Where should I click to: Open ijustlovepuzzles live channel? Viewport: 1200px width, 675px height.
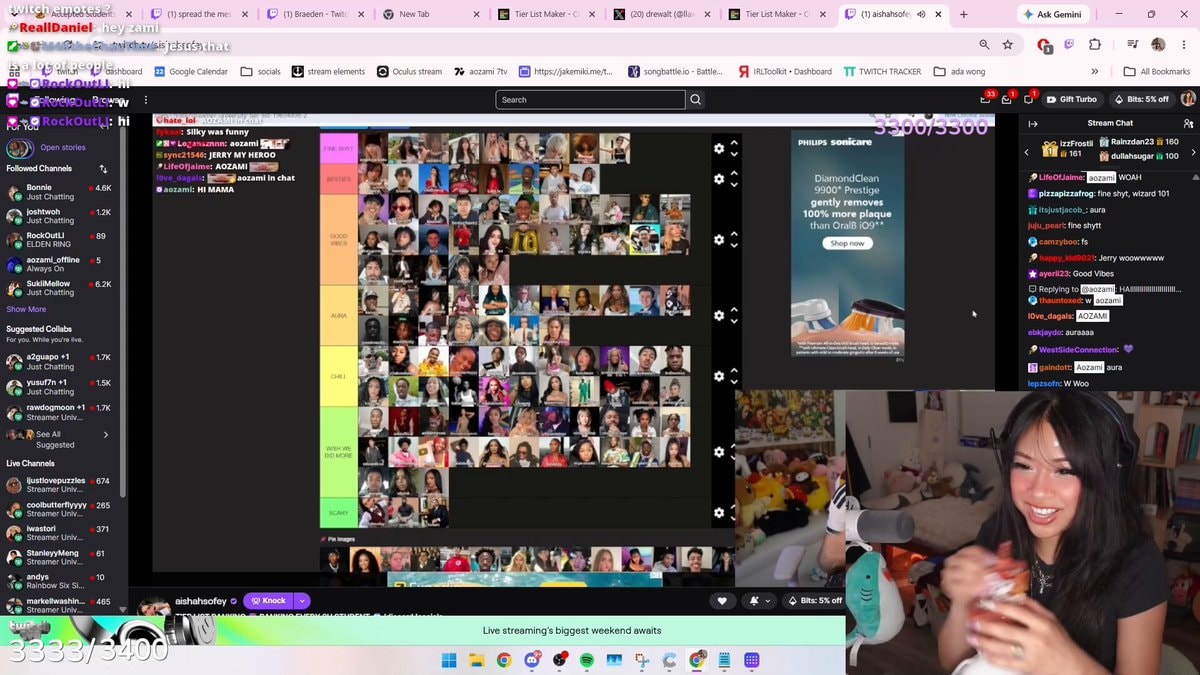coord(60,486)
